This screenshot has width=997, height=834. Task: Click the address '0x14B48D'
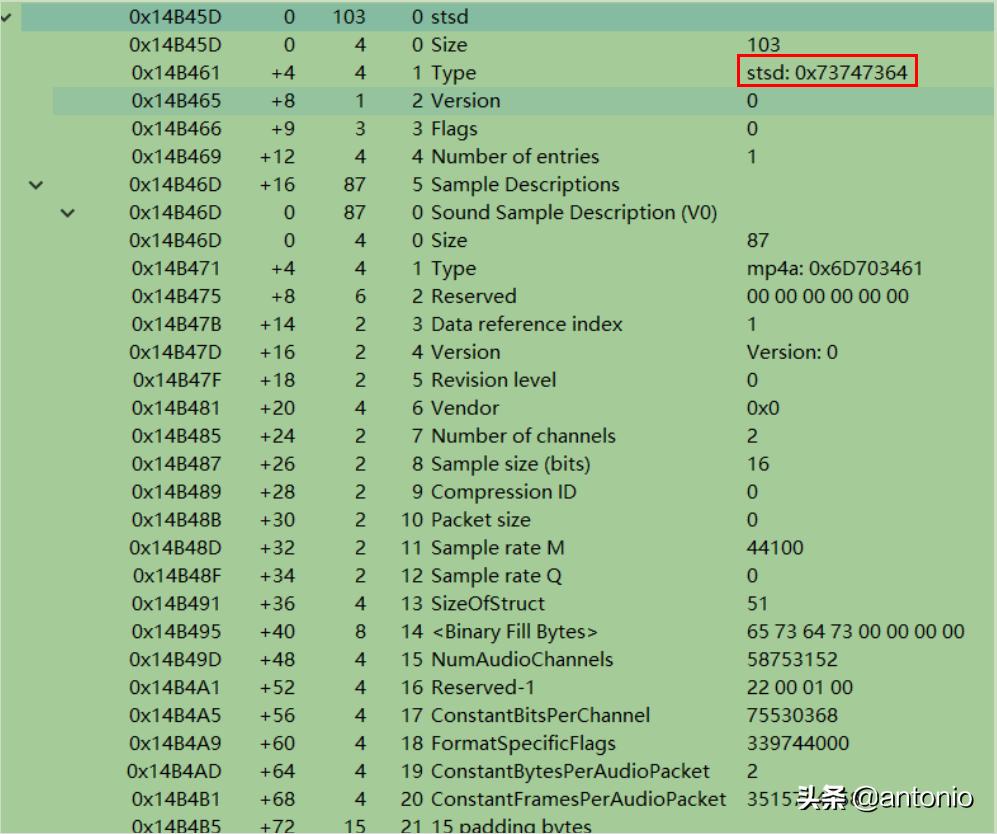175,548
